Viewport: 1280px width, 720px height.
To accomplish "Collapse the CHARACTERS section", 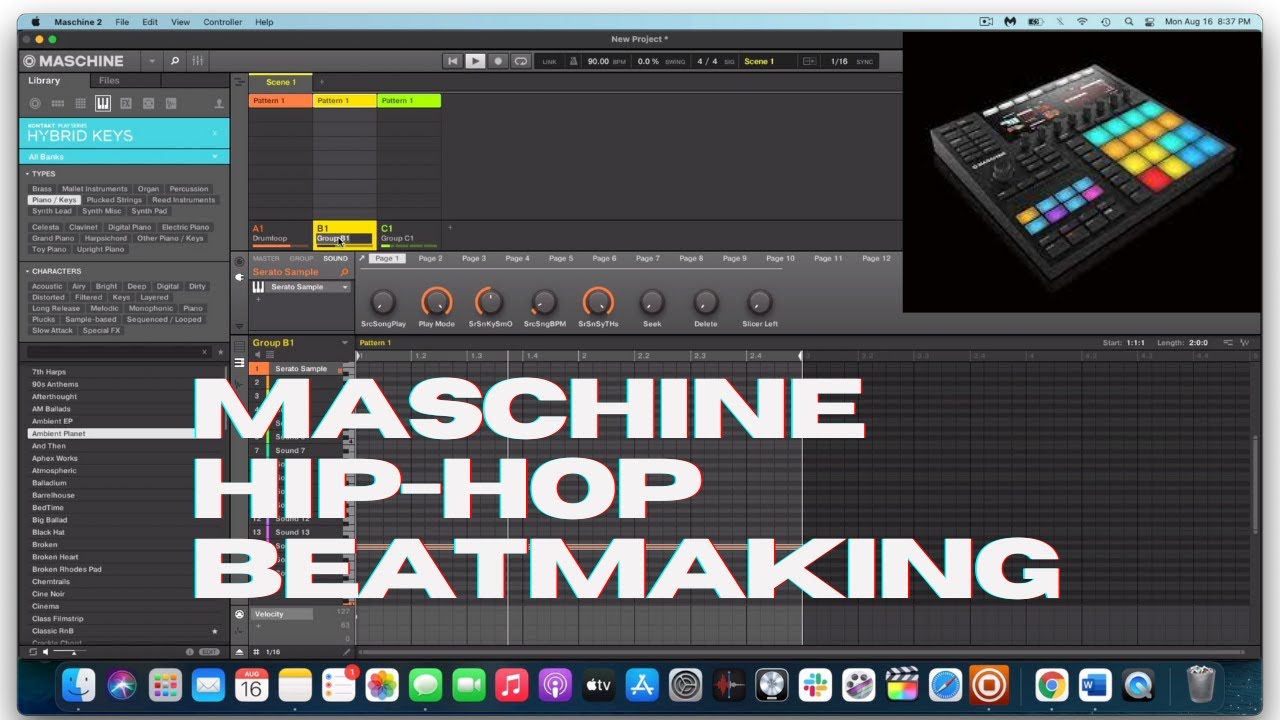I will [27, 271].
